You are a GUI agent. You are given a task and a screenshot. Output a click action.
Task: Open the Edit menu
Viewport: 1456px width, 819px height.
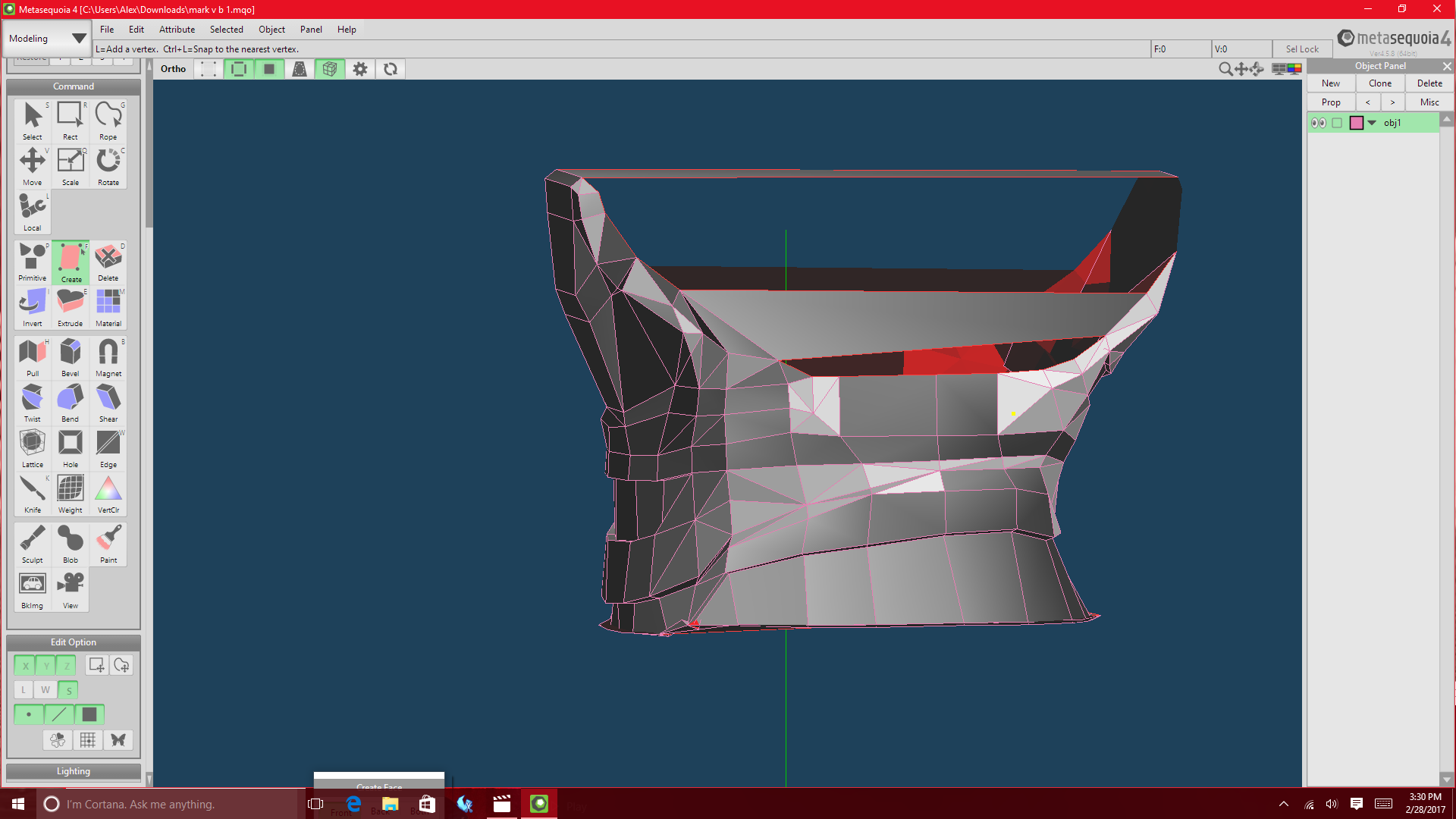136,30
